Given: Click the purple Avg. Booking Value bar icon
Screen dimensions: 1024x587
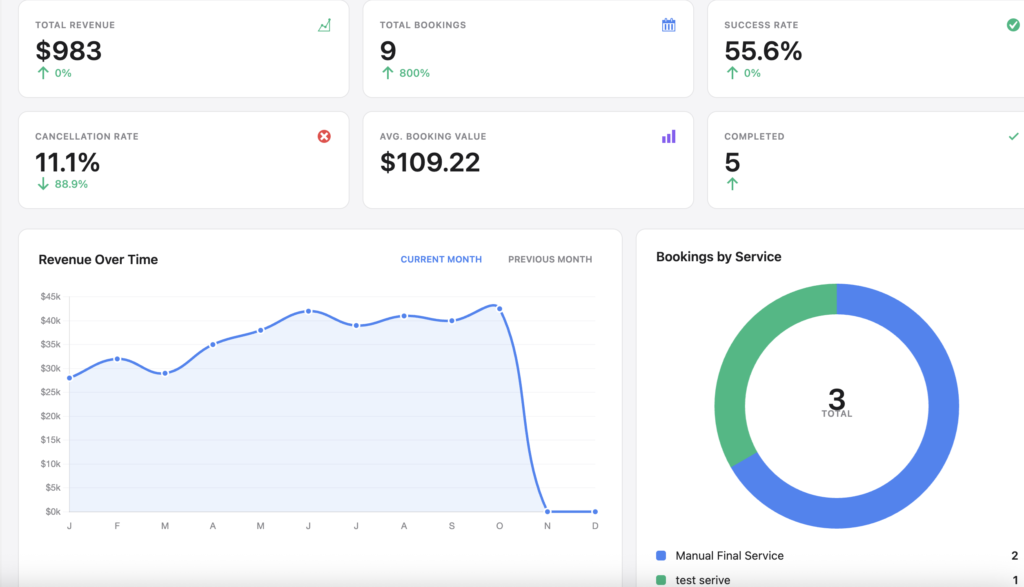Looking at the screenshot, I should pos(669,136).
